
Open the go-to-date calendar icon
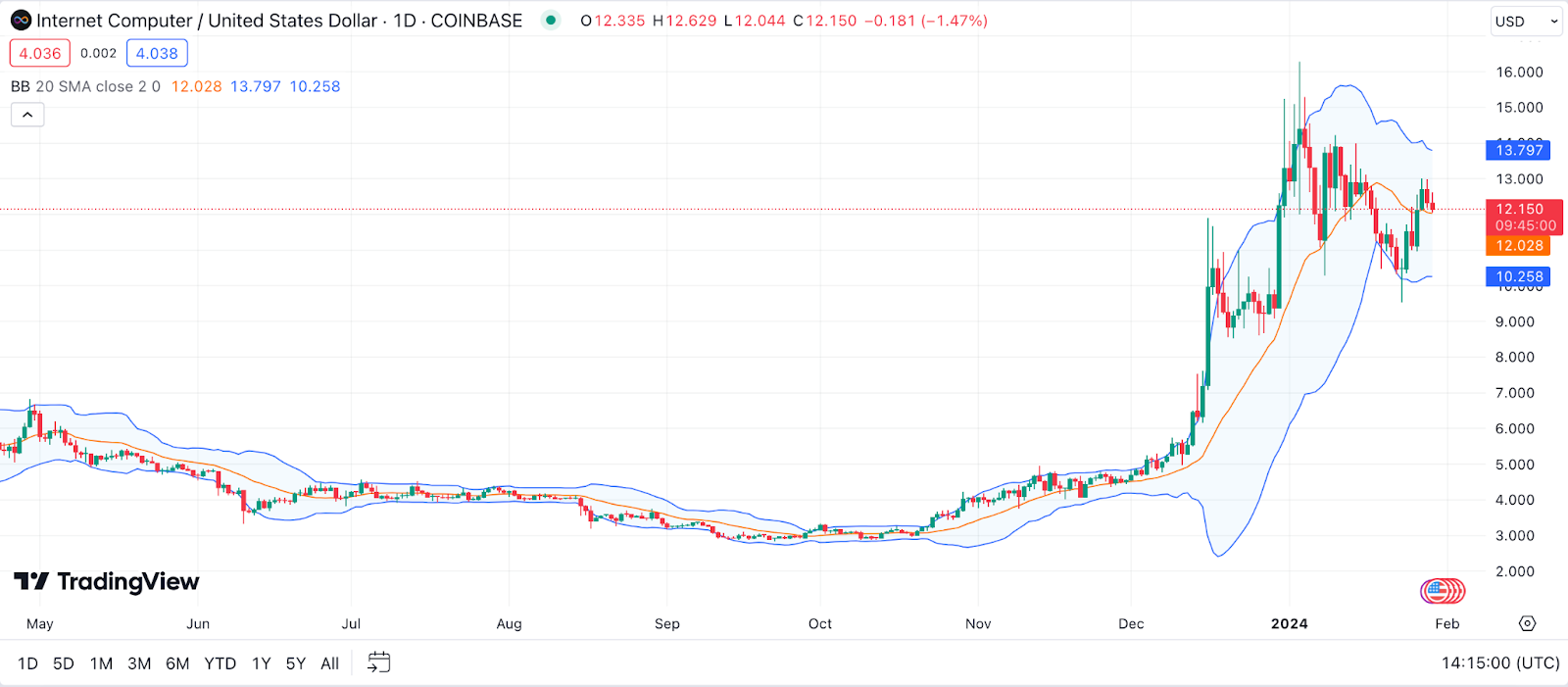pos(378,663)
